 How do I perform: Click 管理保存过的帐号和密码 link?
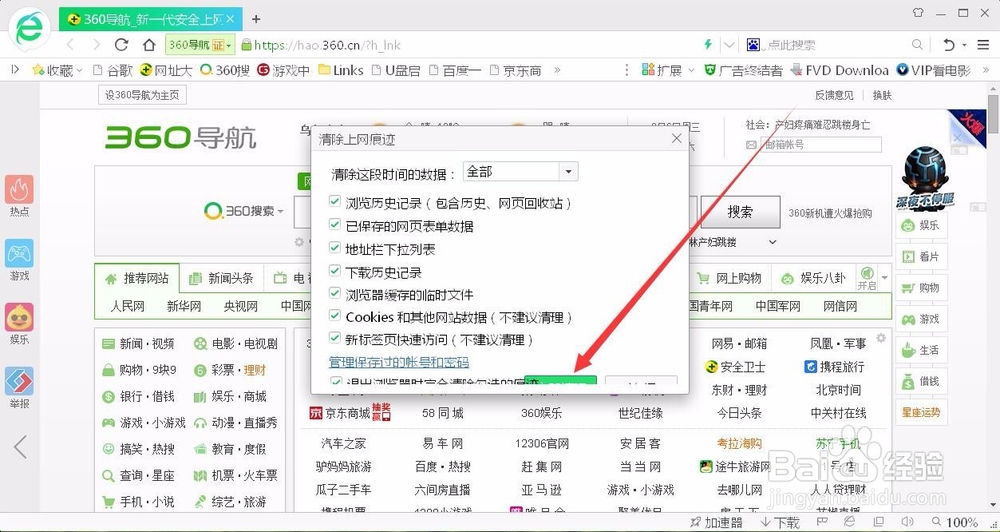399,362
